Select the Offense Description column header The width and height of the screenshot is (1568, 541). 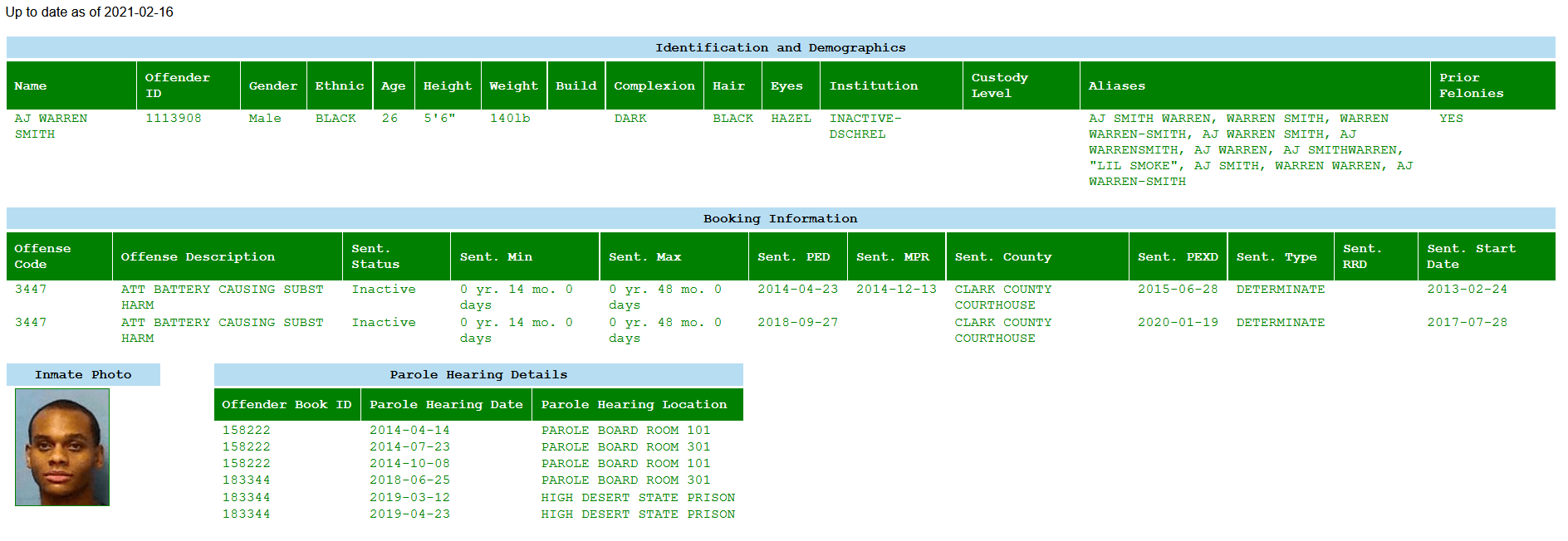tap(198, 256)
